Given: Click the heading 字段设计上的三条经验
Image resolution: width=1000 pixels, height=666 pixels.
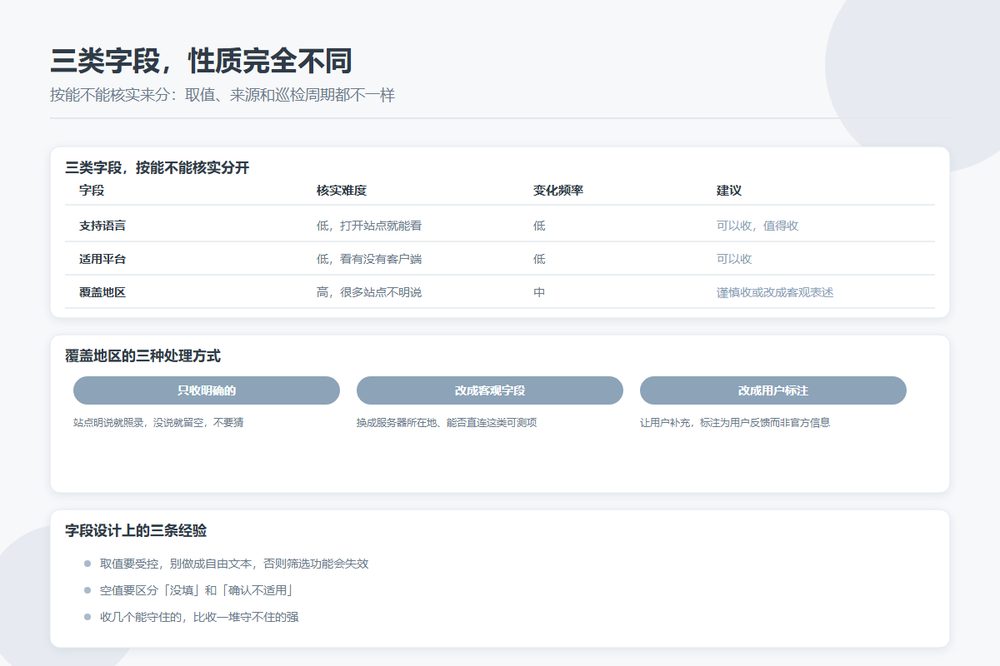Looking at the screenshot, I should 136,531.
